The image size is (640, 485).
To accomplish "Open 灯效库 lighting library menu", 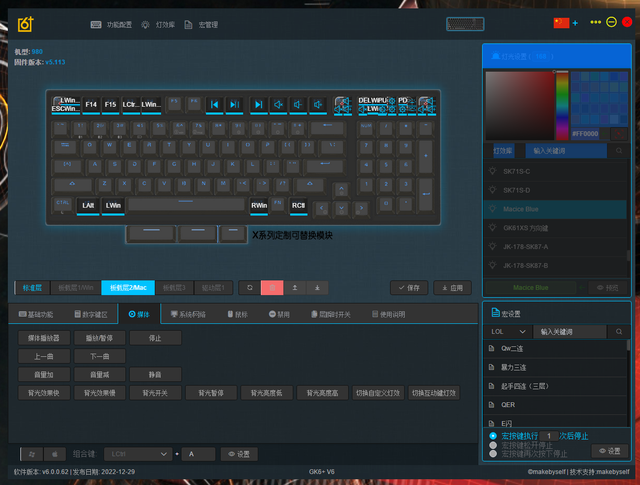I will (x=158, y=25).
